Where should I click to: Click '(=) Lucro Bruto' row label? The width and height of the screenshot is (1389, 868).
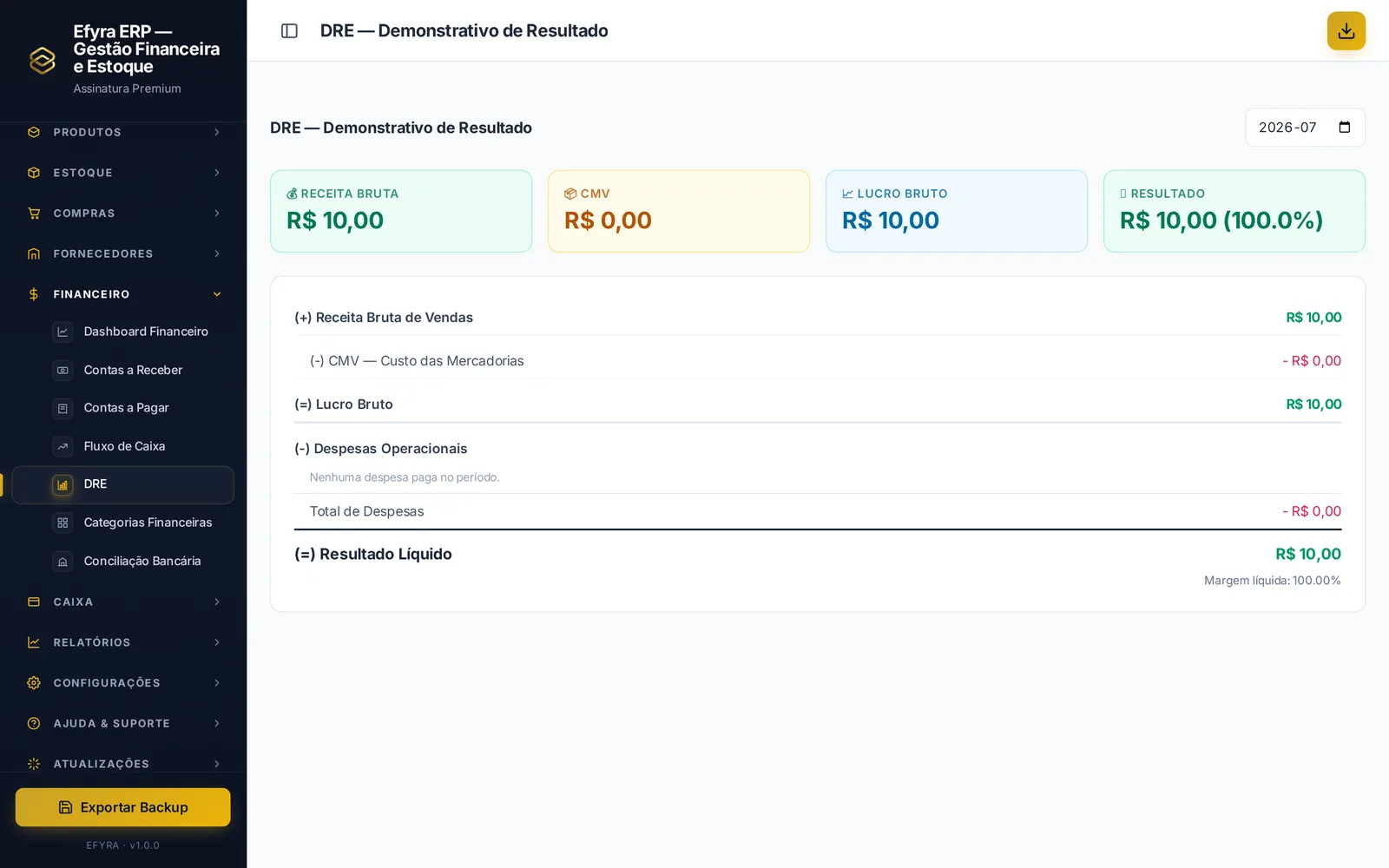(344, 404)
